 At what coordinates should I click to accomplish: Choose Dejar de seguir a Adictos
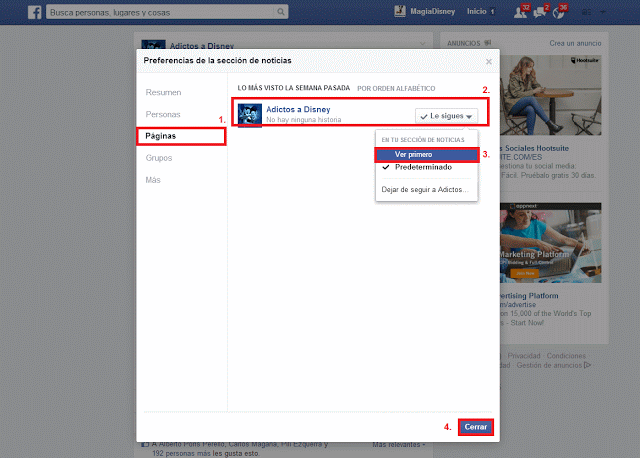[x=425, y=189]
